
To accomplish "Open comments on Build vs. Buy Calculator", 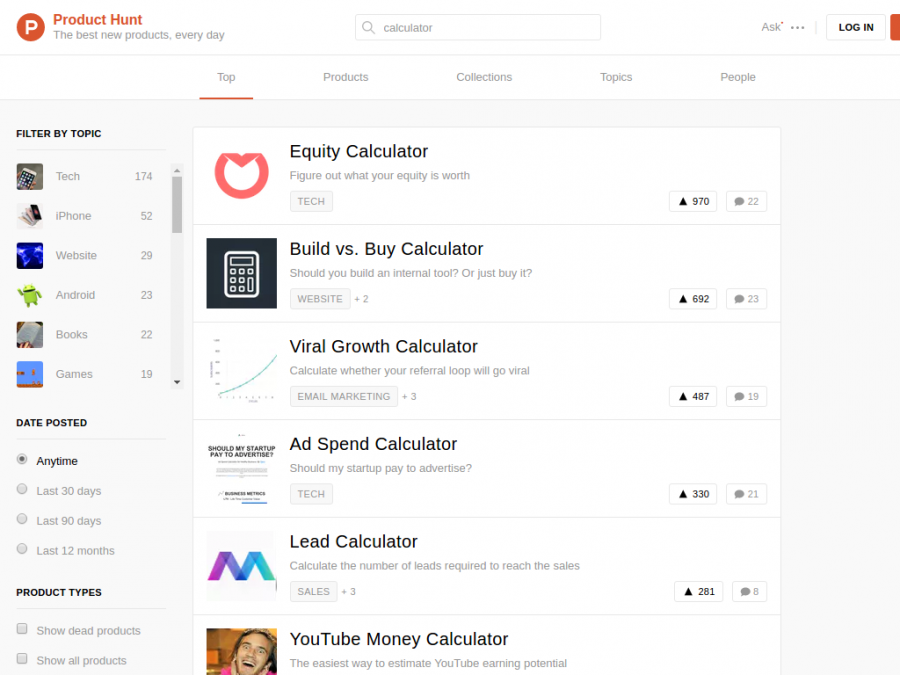I will click(746, 298).
